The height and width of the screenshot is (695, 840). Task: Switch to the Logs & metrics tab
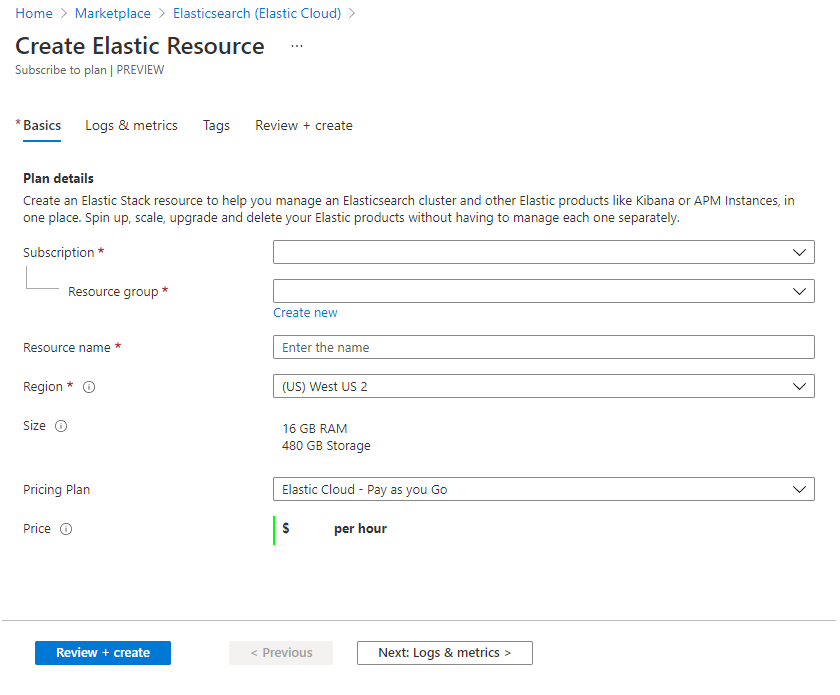131,126
